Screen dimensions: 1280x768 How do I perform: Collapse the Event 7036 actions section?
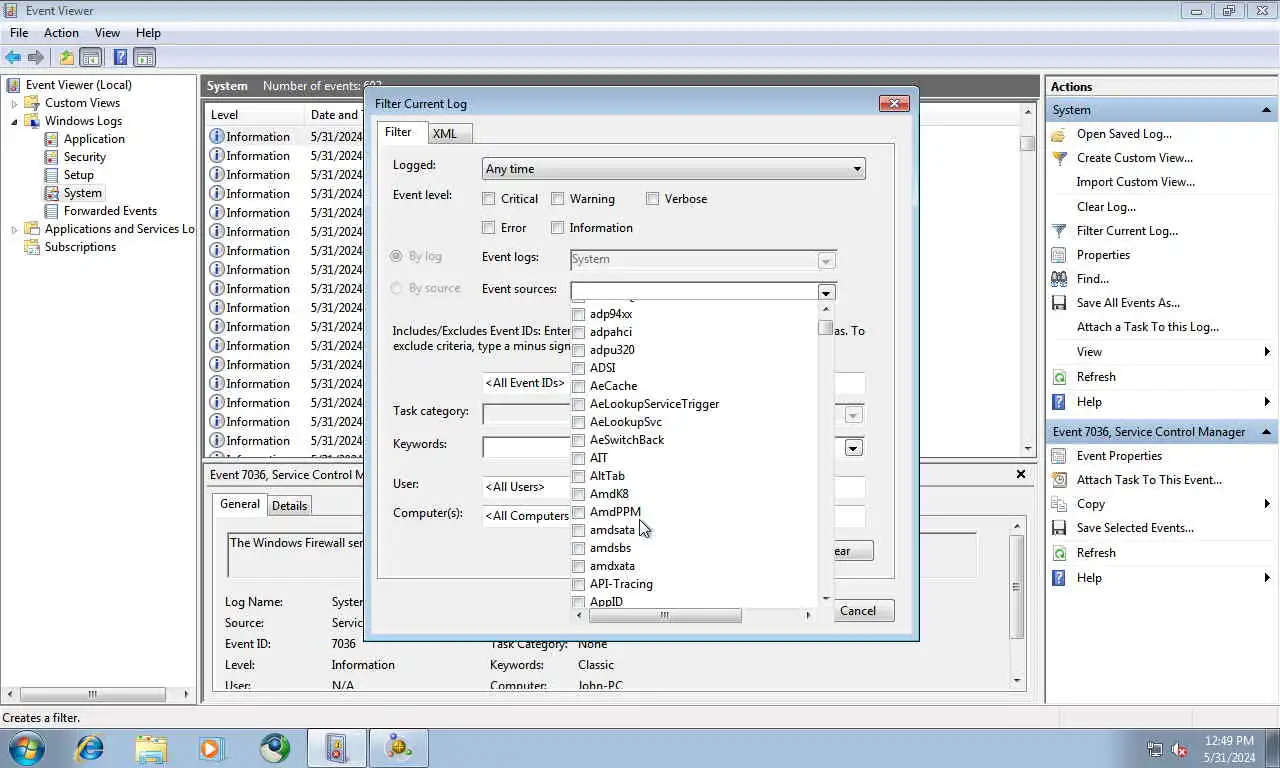click(1266, 432)
